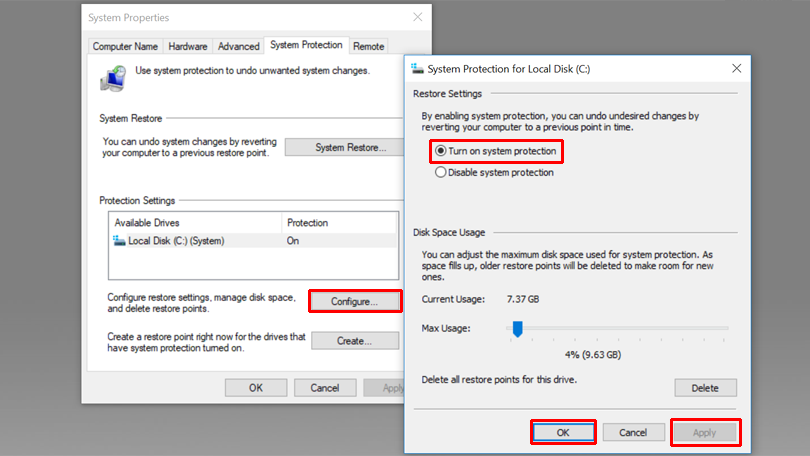Confirm with OK in the System Protection dialog
This screenshot has width=810, height=456.
[563, 432]
